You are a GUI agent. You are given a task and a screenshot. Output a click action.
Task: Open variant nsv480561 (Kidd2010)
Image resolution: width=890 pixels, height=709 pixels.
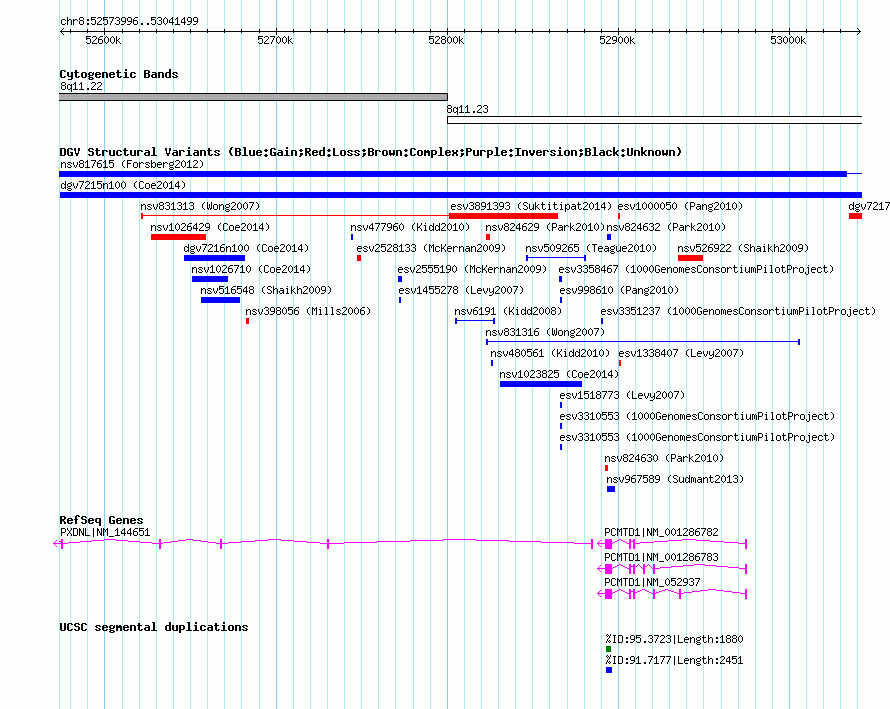click(550, 353)
